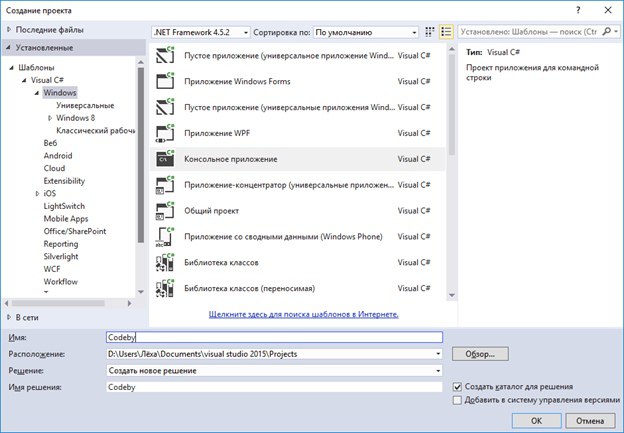Select the Workflow category
The width and height of the screenshot is (624, 433).
[x=60, y=282]
